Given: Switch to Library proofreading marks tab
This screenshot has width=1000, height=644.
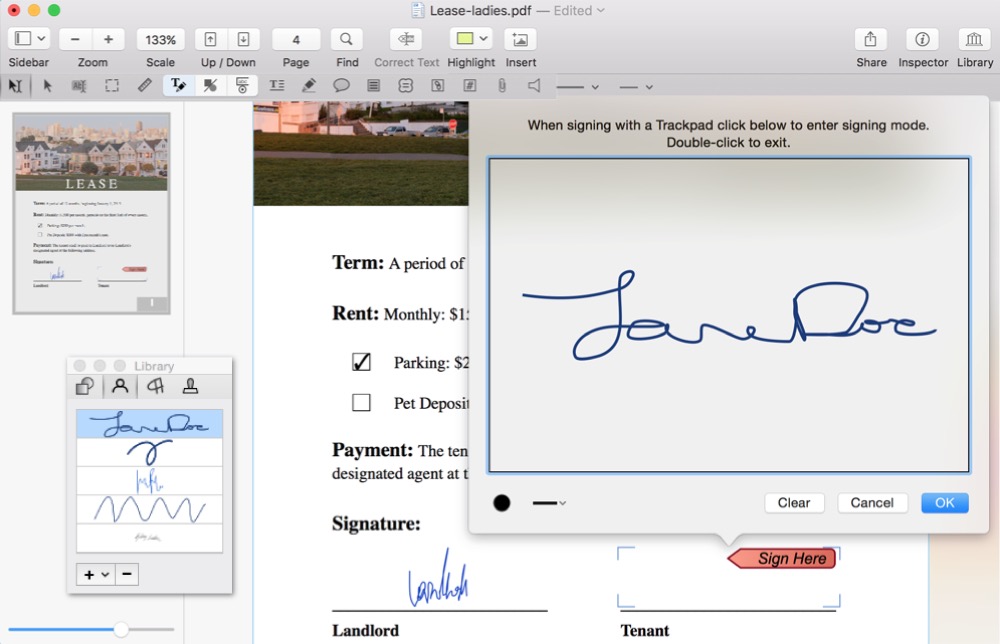Looking at the screenshot, I should pos(155,386).
